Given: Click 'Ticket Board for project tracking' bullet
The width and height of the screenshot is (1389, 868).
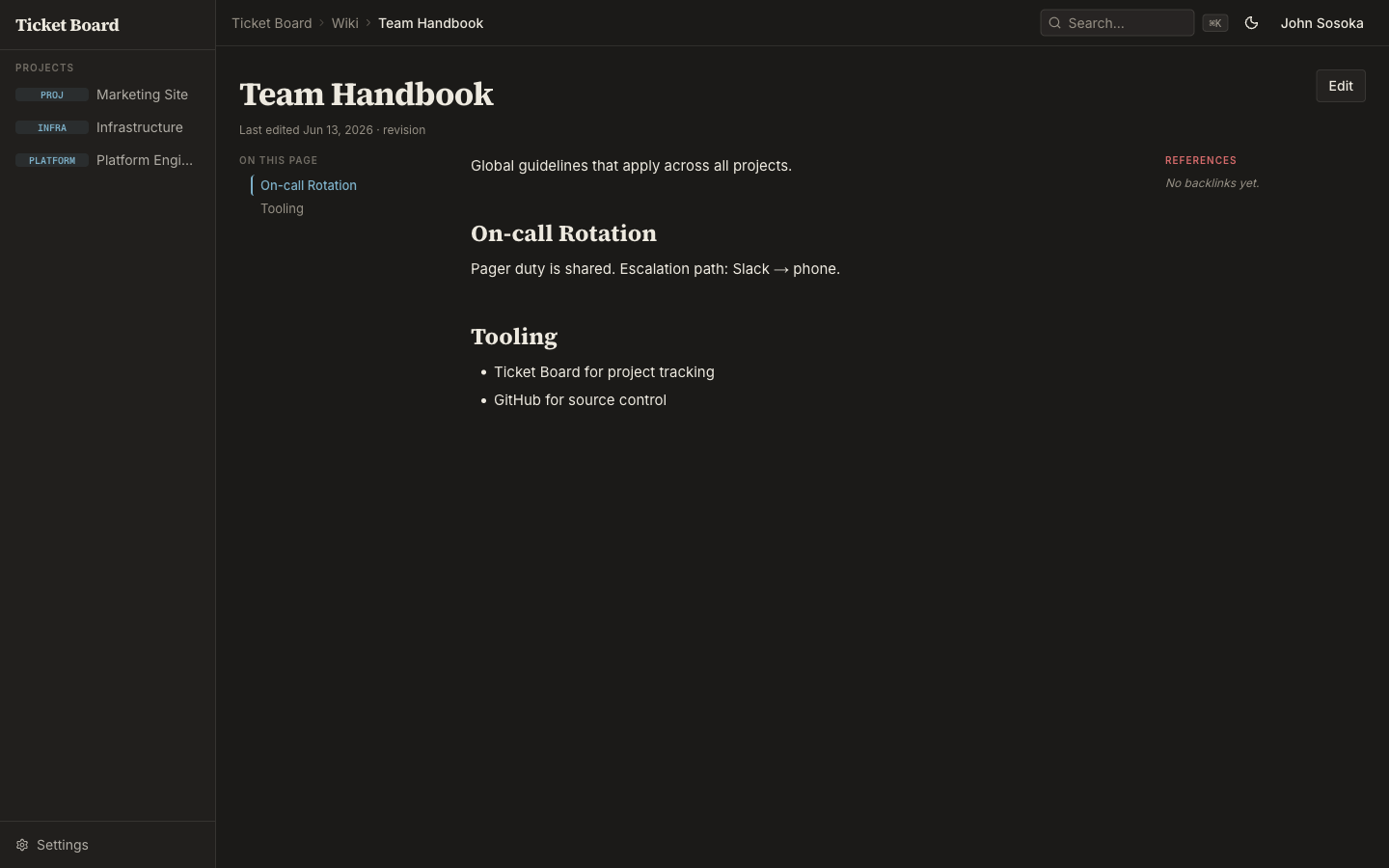Looking at the screenshot, I should tap(604, 372).
